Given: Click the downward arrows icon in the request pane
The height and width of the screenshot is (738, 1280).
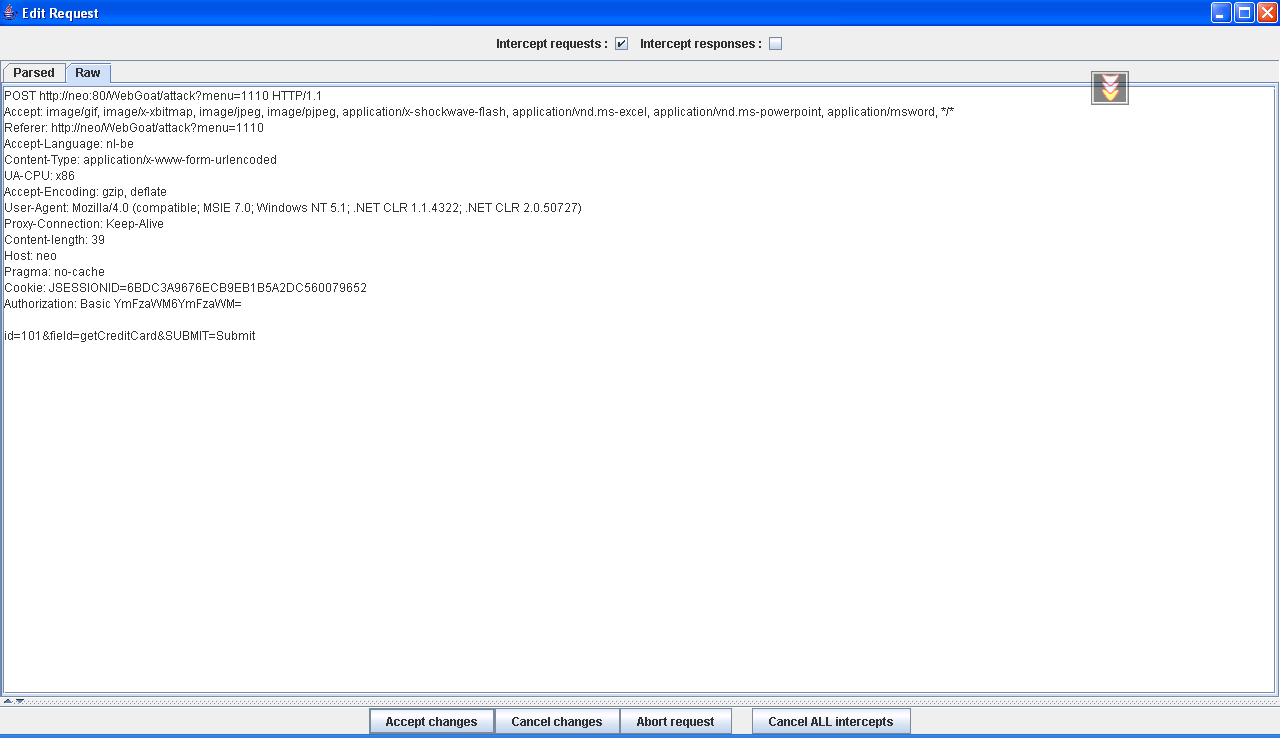Looking at the screenshot, I should coord(1109,88).
